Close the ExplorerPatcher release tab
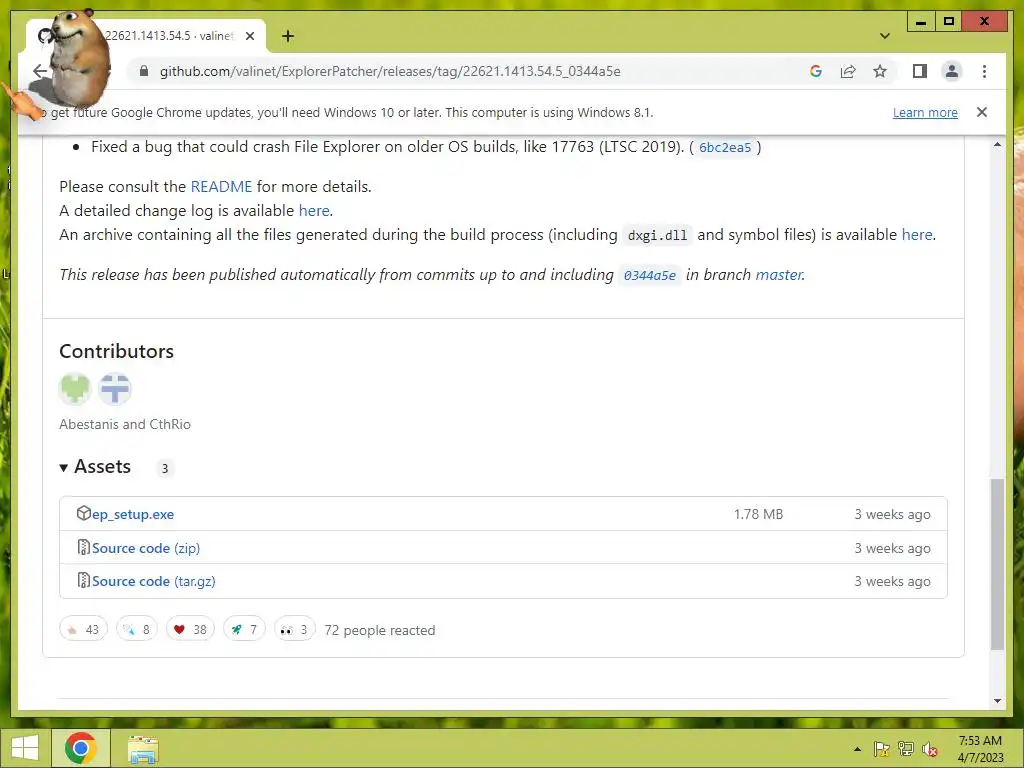This screenshot has width=1024, height=768. (x=249, y=36)
